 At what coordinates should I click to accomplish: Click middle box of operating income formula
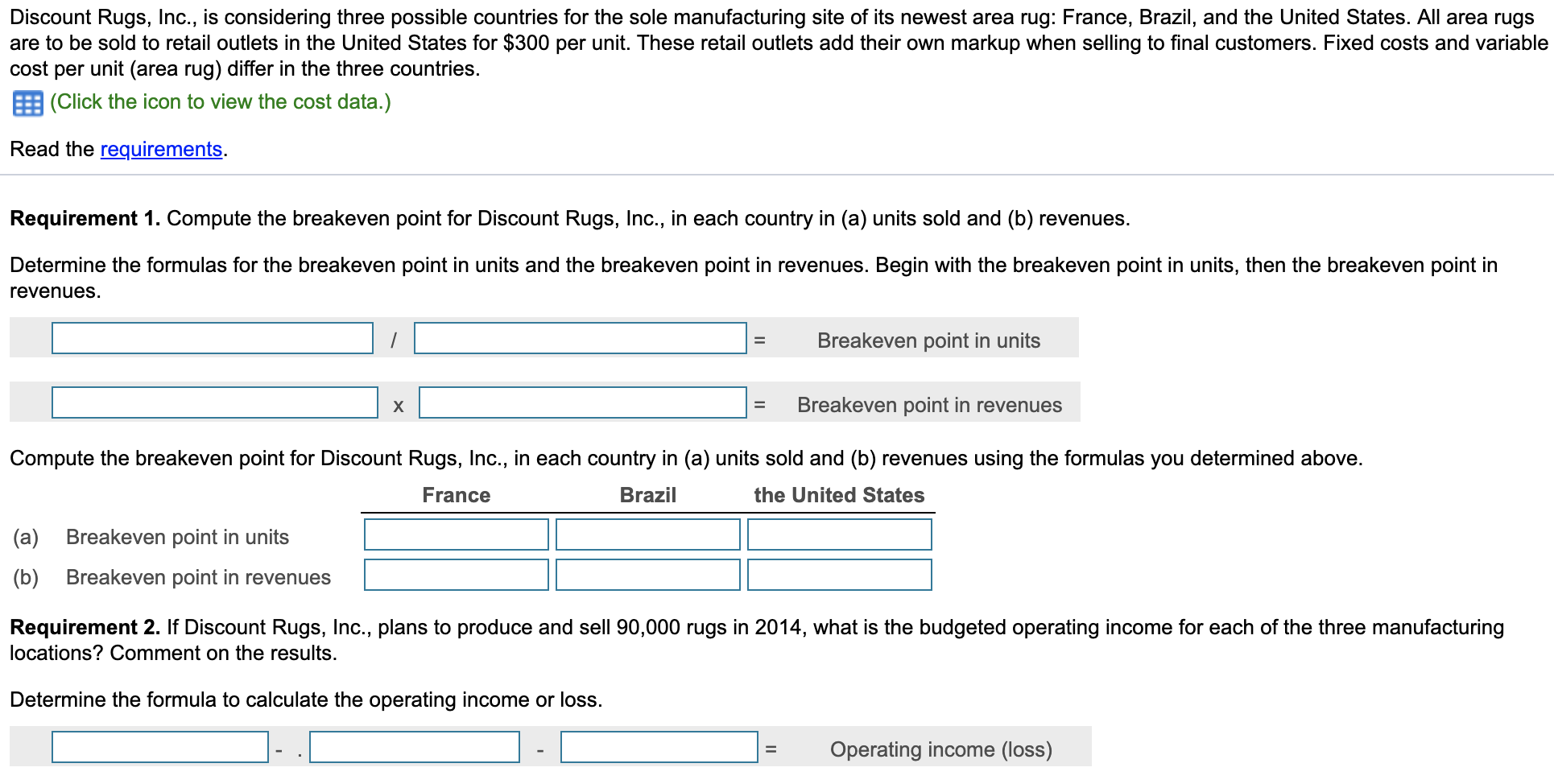(414, 748)
